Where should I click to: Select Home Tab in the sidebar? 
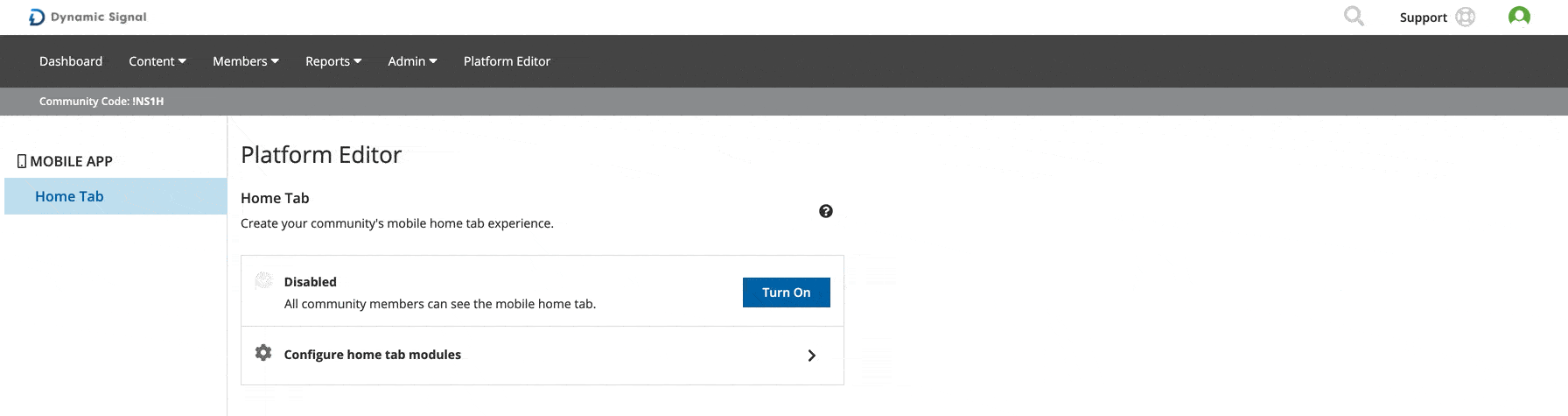coord(115,196)
